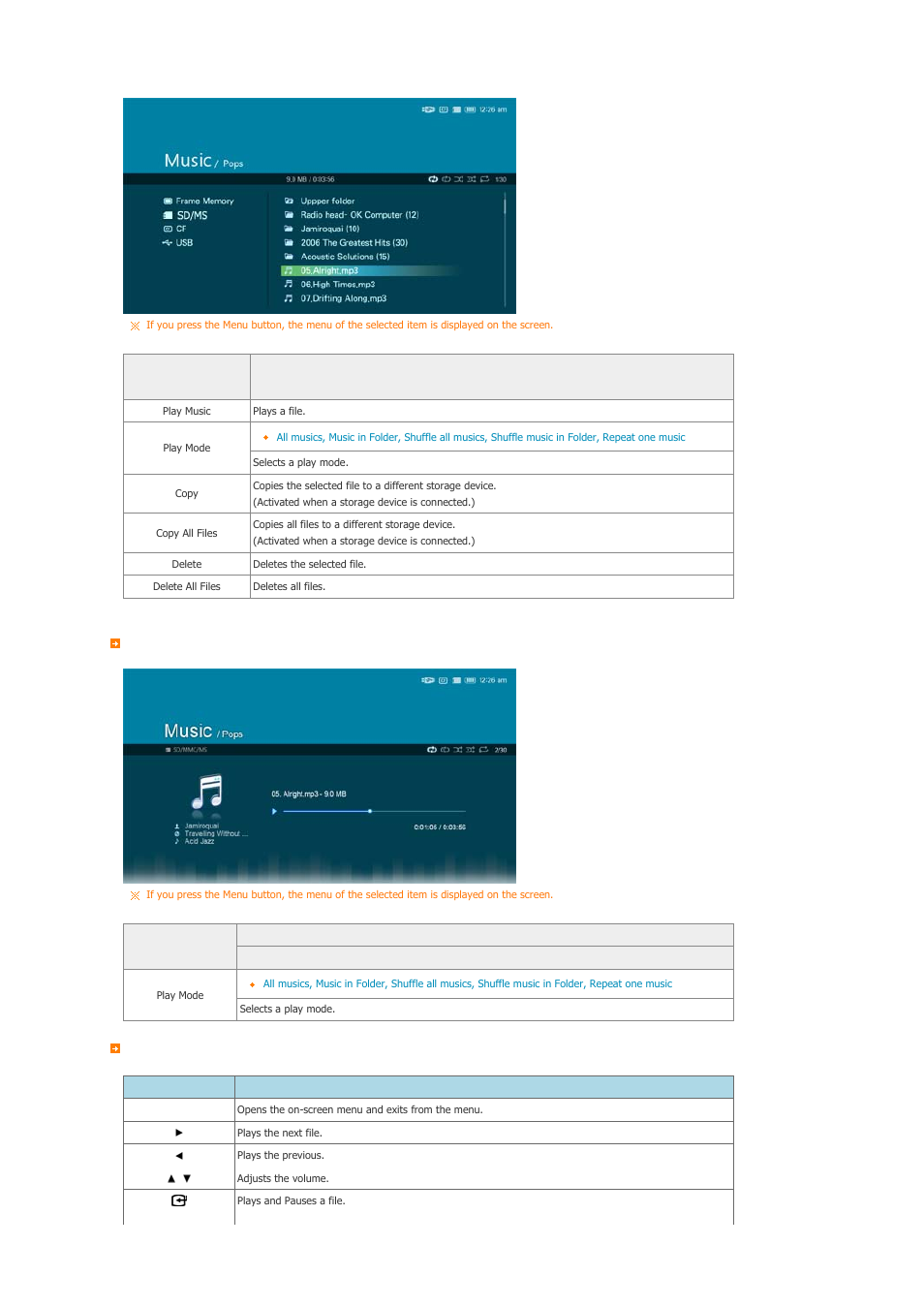This screenshot has width=924, height=1308.
Task: Click the Copy All Files cell
Action: click(x=187, y=533)
